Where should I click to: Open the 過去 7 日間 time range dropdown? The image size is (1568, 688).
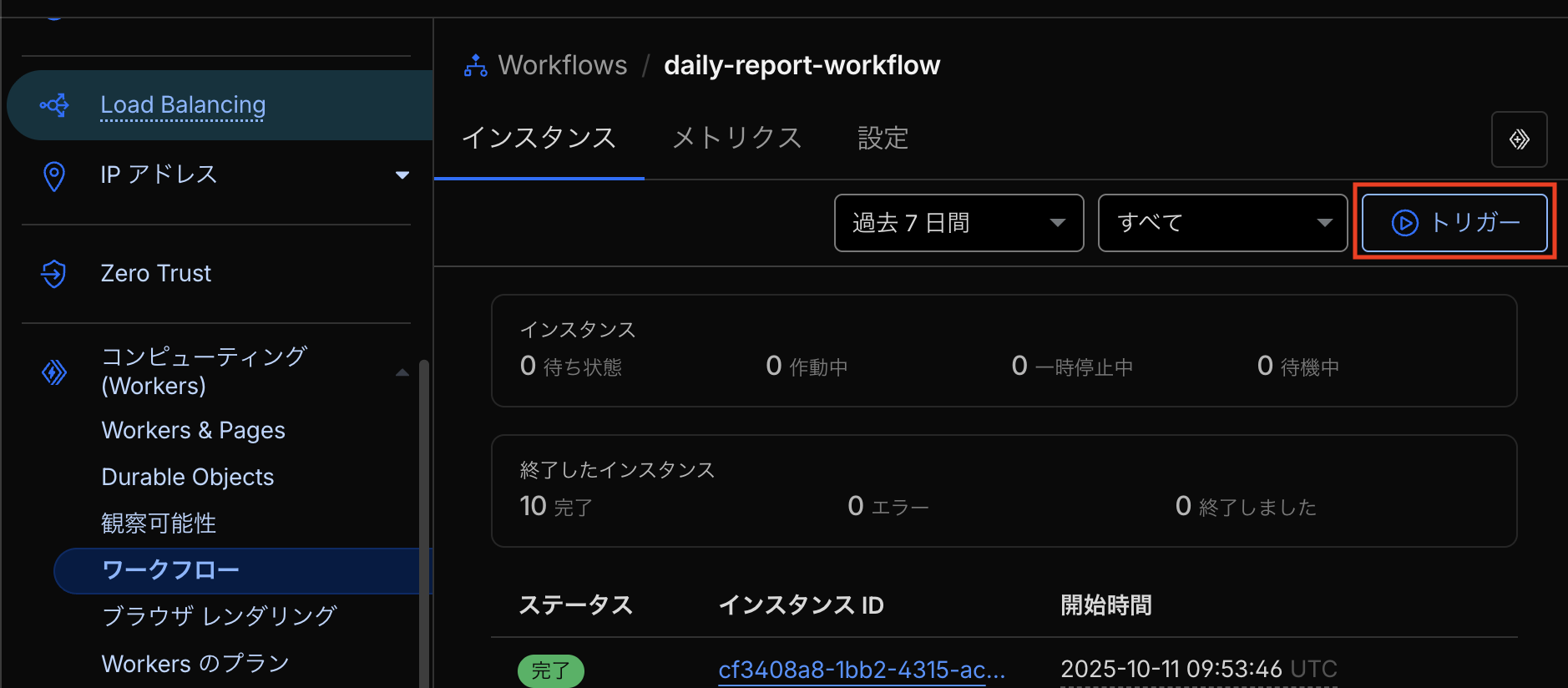(x=959, y=223)
